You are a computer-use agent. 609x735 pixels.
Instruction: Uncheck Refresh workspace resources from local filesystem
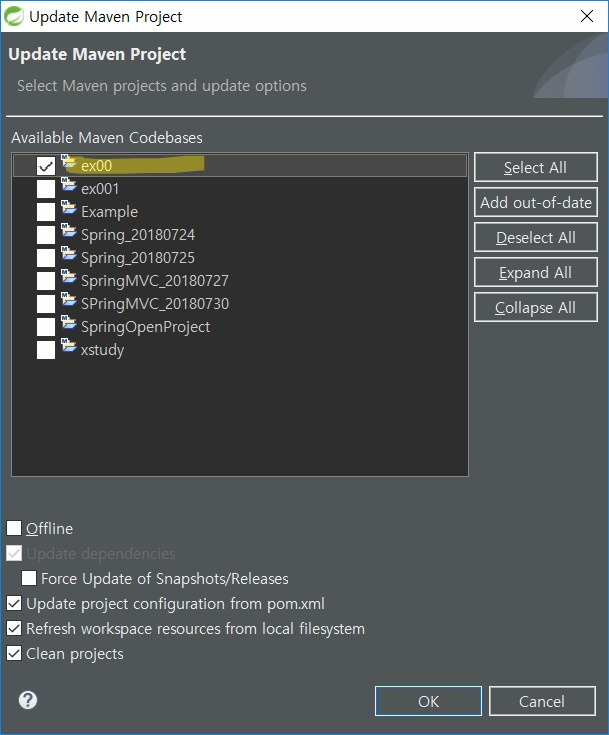pos(14,628)
